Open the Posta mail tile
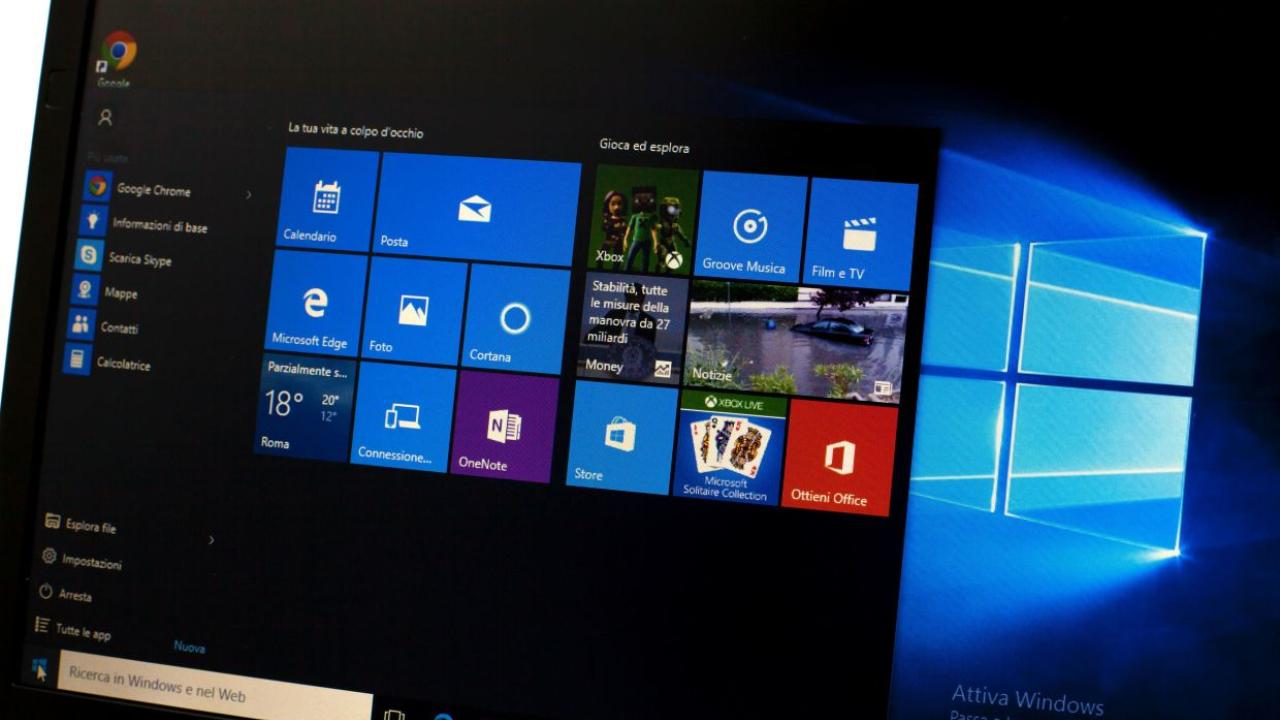1280x720 pixels. (479, 209)
